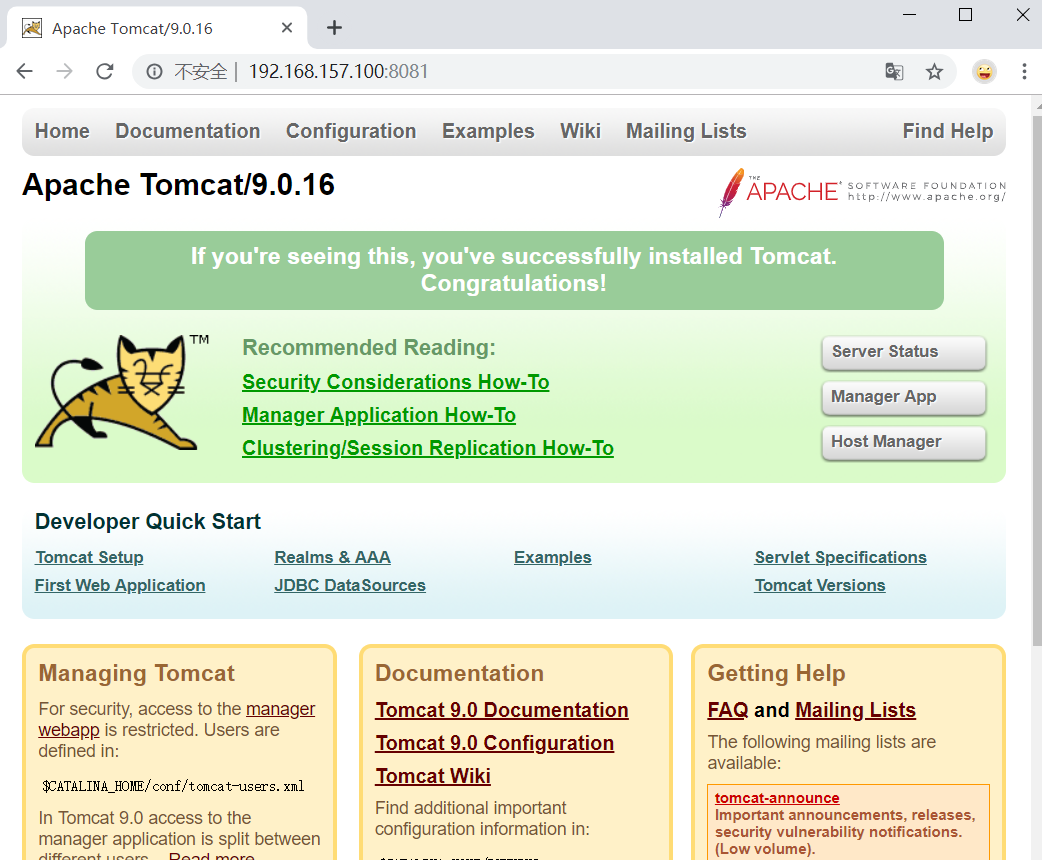Screen dimensions: 1042x860
Task: Open the FAQ link under Getting Help
Action: click(728, 710)
